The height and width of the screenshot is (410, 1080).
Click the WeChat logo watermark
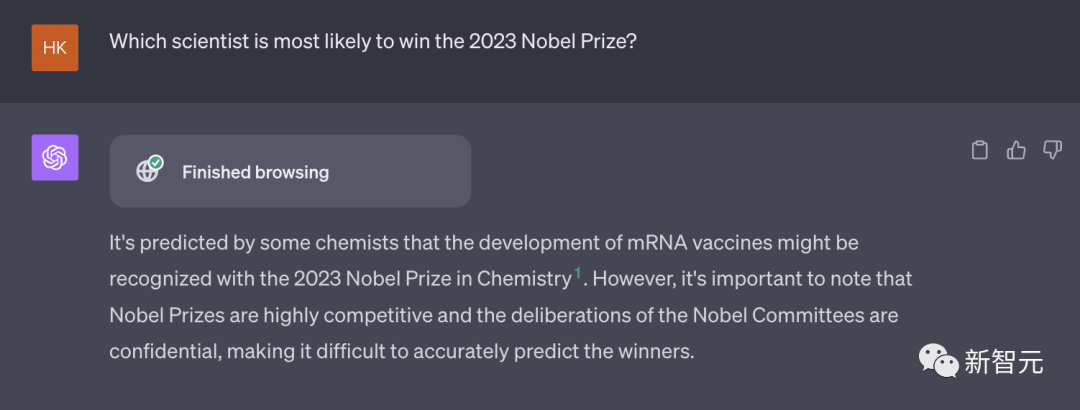(937, 361)
